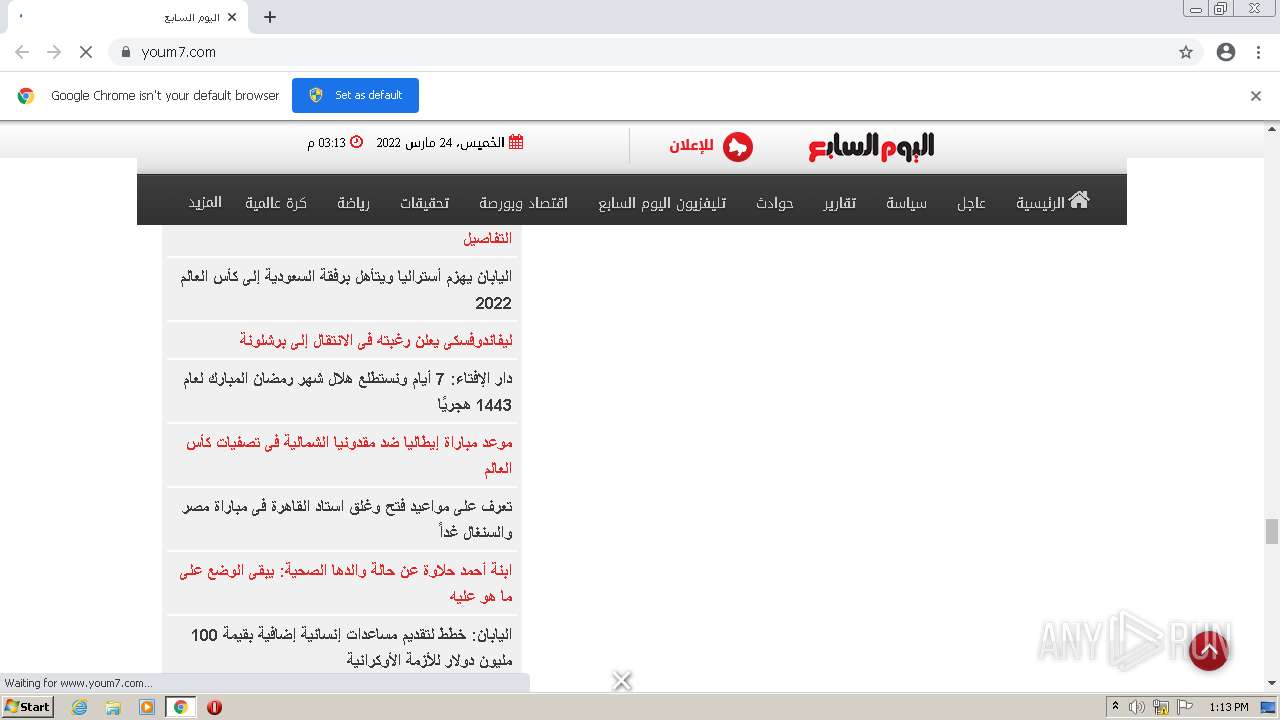The image size is (1280, 720).
Task: Click the red stop-sign taskbar icon
Action: point(214,707)
